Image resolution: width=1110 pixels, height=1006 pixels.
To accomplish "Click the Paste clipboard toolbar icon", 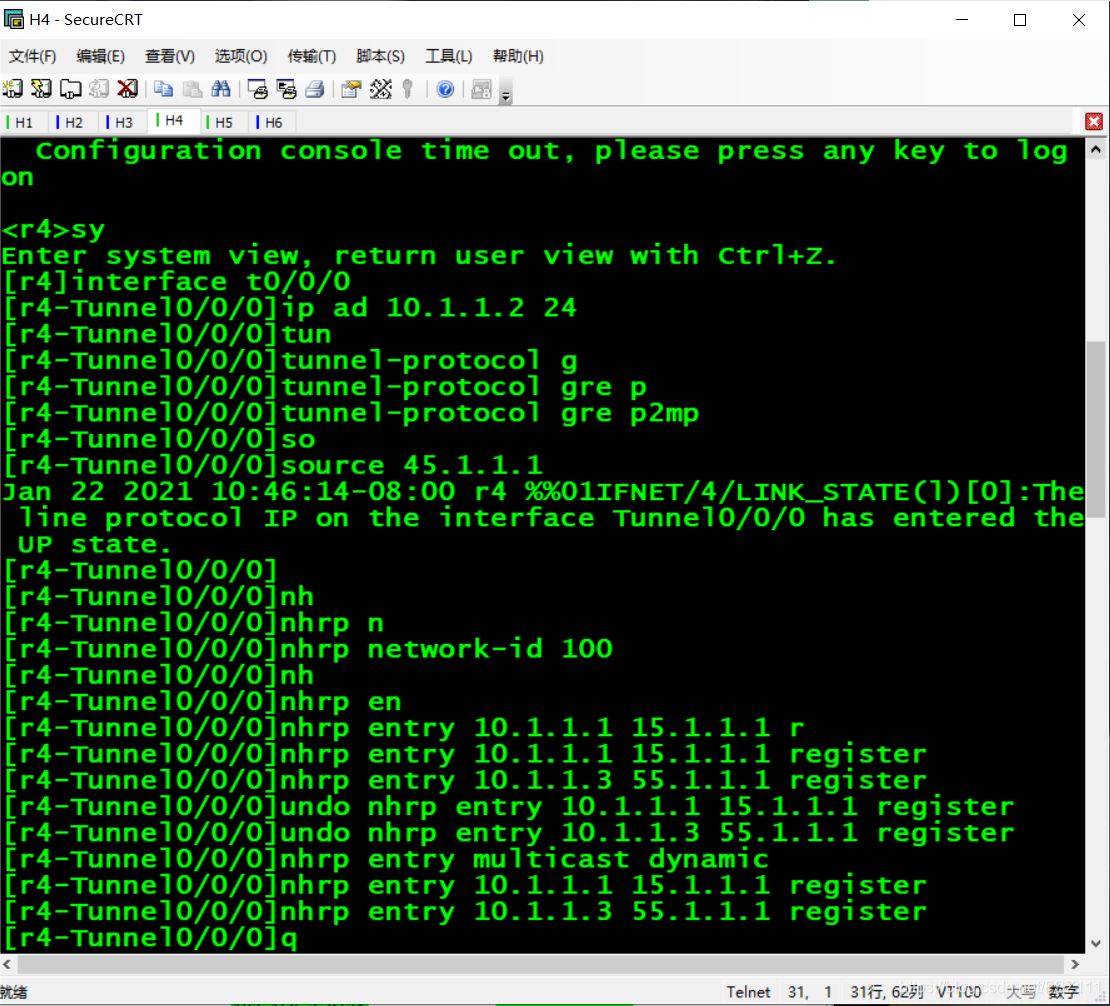I will click(x=193, y=88).
